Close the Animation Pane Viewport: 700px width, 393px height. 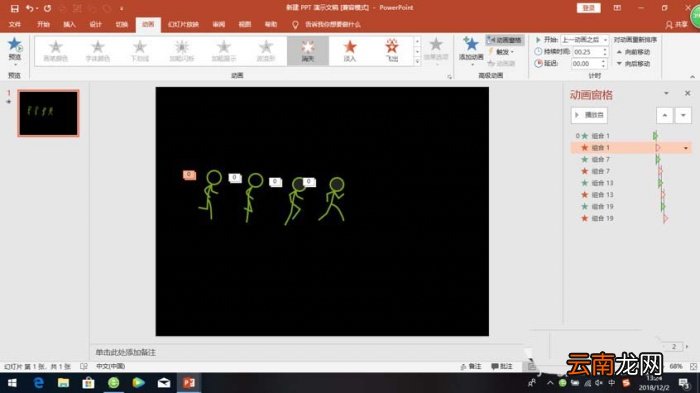pyautogui.click(x=688, y=93)
